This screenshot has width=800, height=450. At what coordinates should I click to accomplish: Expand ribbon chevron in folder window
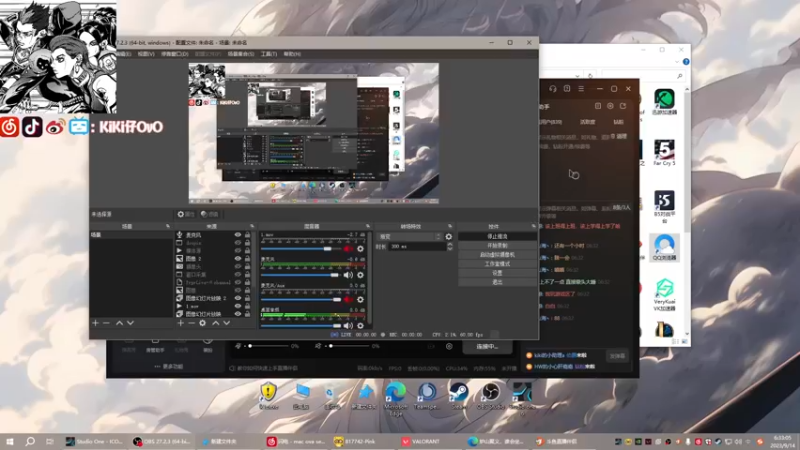[x=677, y=62]
